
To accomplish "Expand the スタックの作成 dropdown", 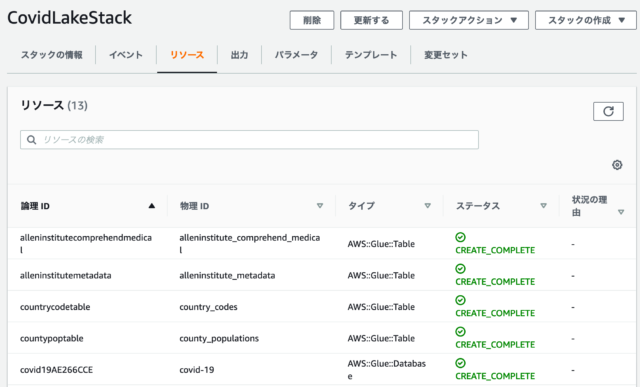I will (x=586, y=20).
